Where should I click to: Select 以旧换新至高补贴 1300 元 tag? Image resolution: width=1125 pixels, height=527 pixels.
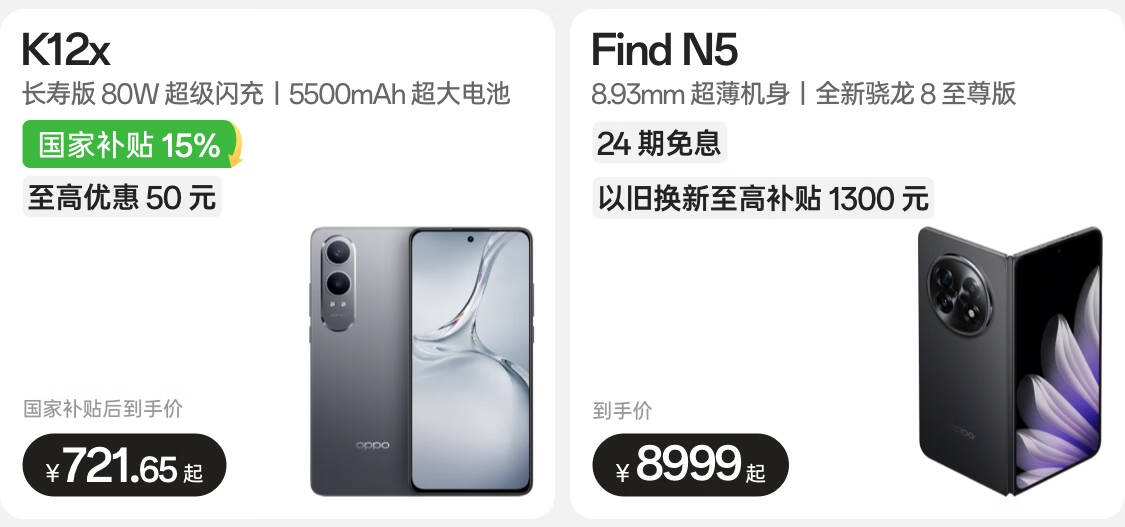coord(763,197)
